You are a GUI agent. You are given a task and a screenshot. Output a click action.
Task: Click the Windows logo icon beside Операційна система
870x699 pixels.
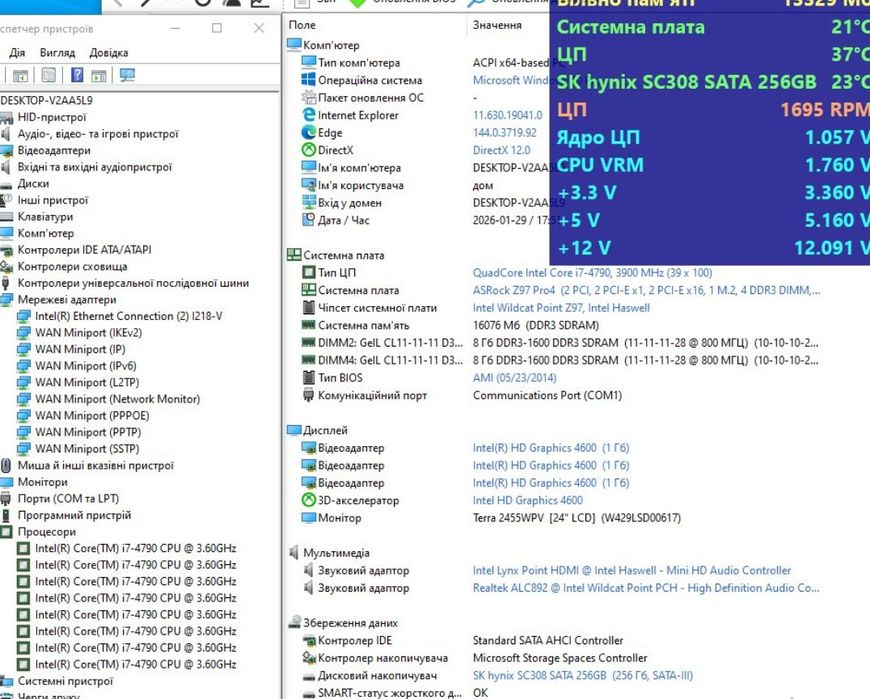point(308,80)
